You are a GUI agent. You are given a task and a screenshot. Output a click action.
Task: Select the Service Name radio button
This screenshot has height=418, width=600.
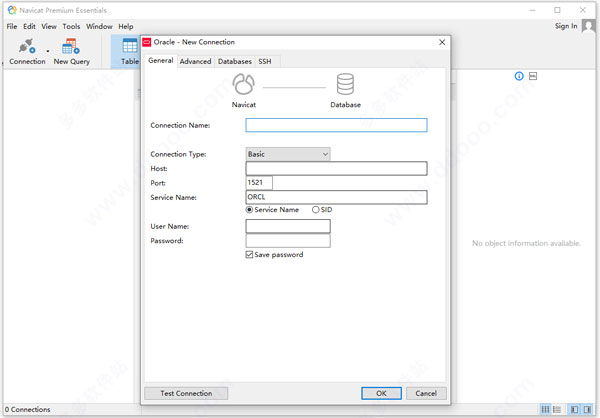tap(249, 210)
